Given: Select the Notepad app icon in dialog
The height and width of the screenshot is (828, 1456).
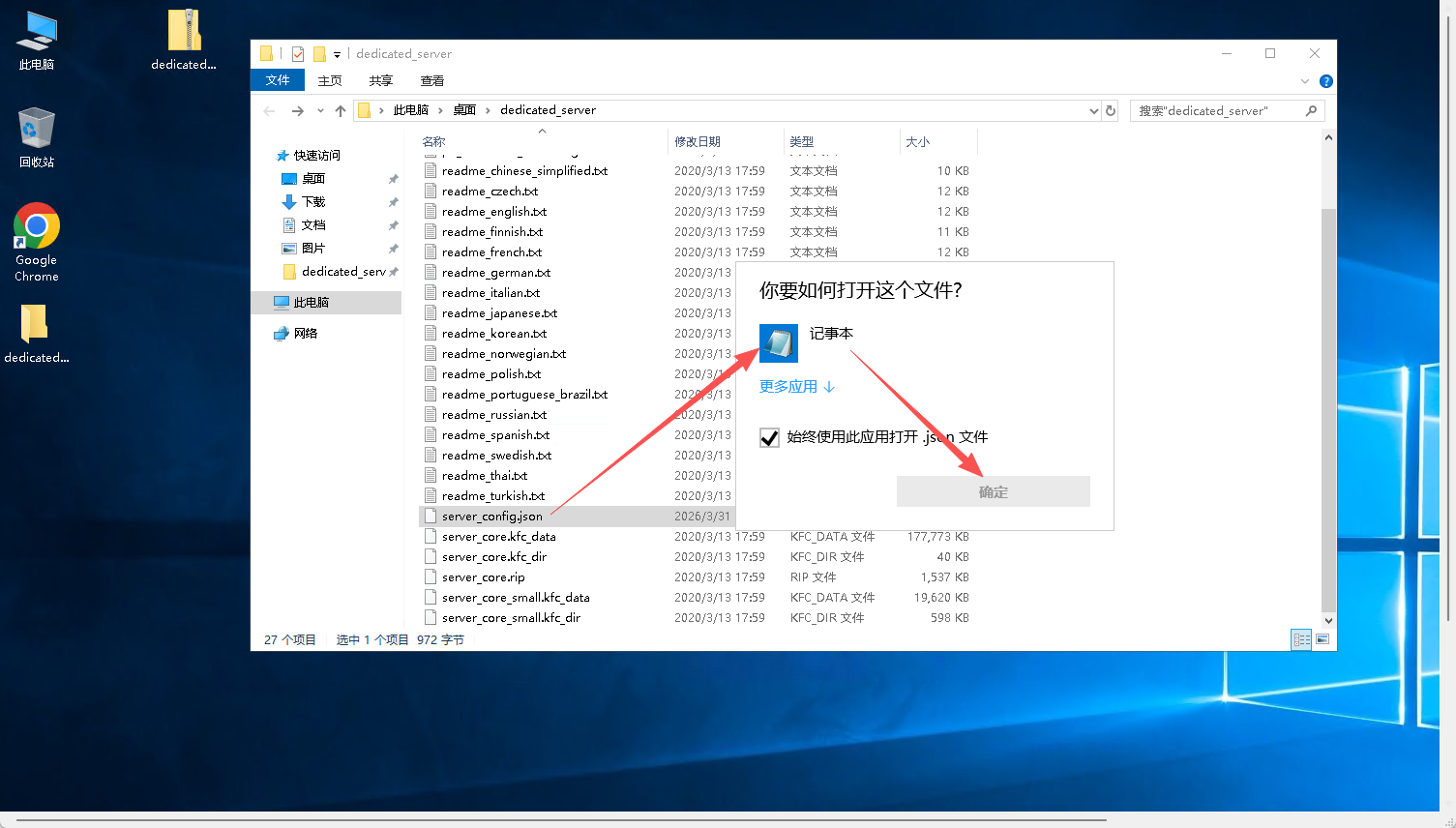Looking at the screenshot, I should pos(779,343).
